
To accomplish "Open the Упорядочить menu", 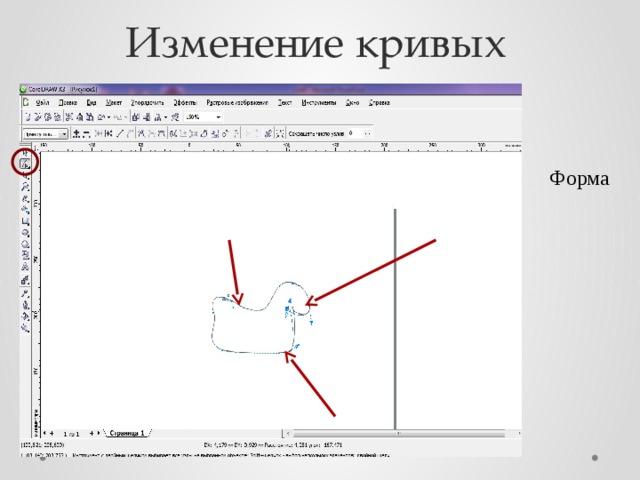I will 147,102.
